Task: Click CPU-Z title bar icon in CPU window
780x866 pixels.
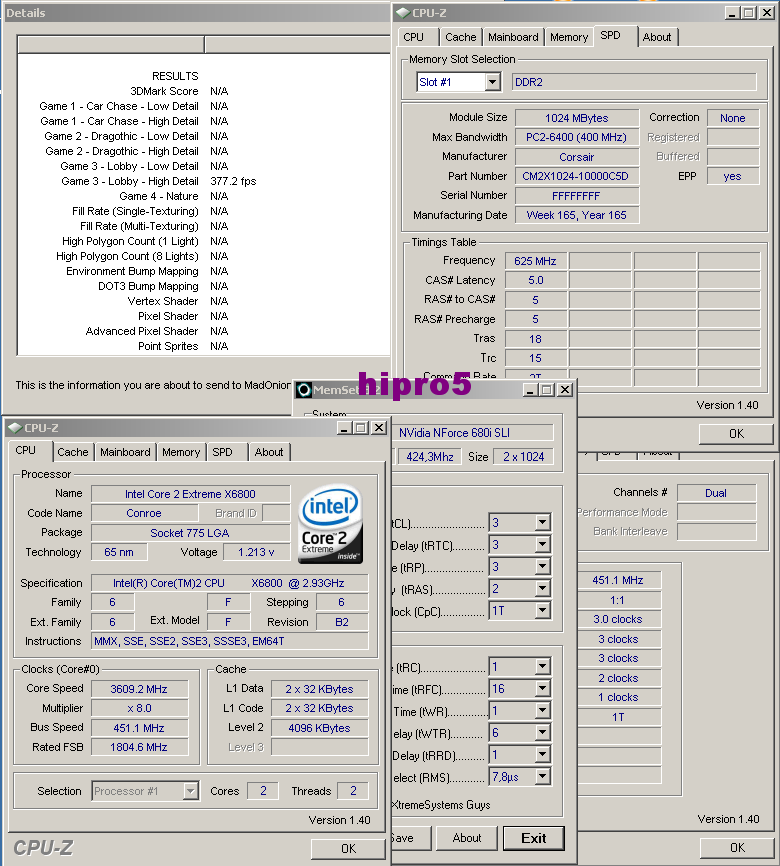Action: (x=15, y=428)
